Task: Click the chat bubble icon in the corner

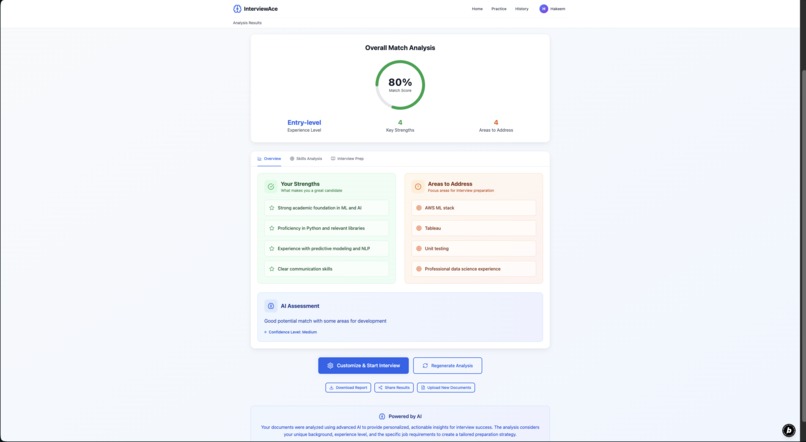Action: tap(789, 430)
